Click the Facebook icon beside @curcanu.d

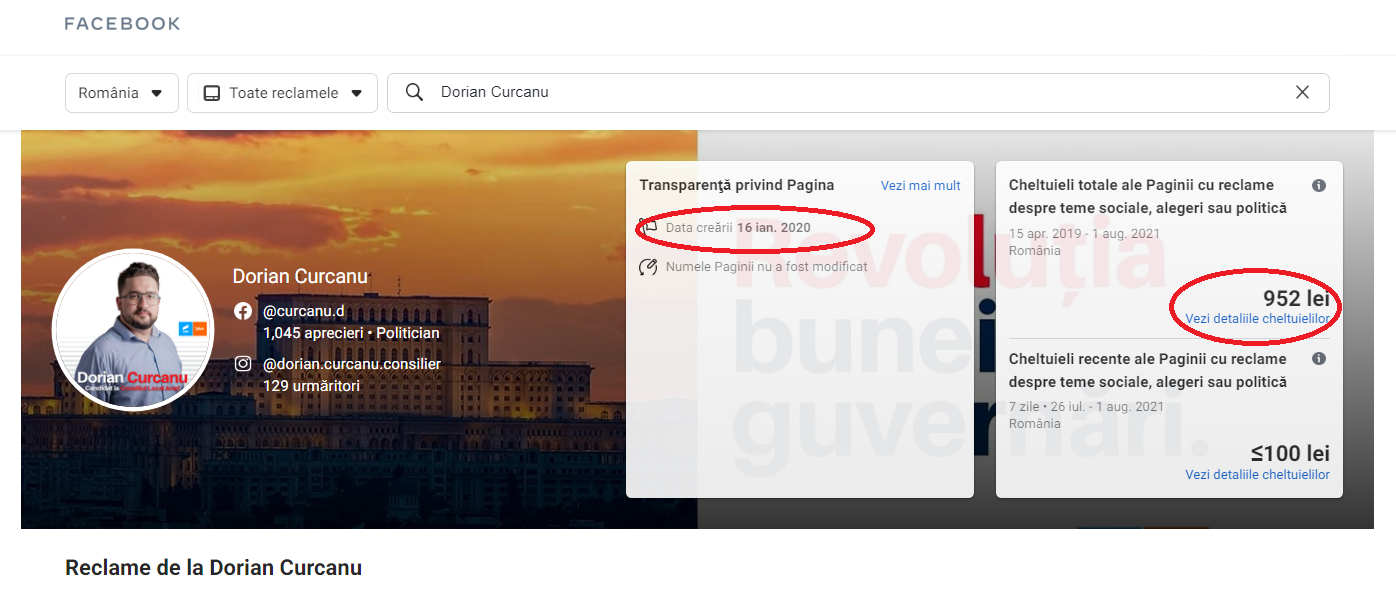243,311
